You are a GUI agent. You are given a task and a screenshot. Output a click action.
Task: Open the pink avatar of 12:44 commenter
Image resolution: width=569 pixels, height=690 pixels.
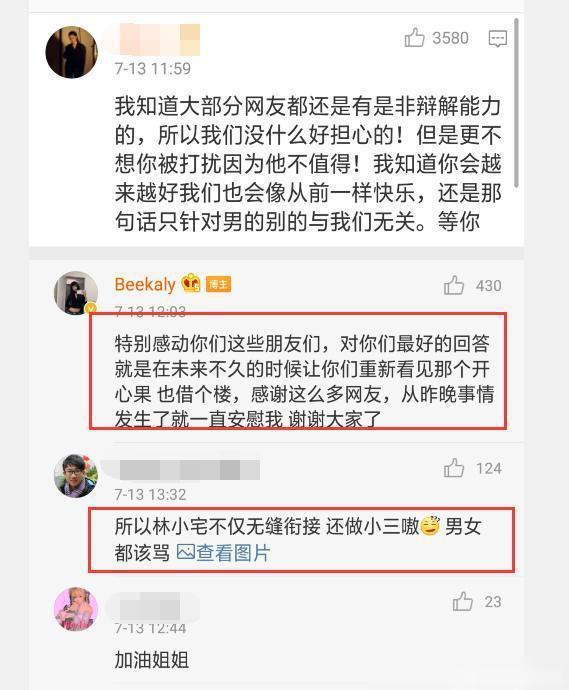coord(75,609)
